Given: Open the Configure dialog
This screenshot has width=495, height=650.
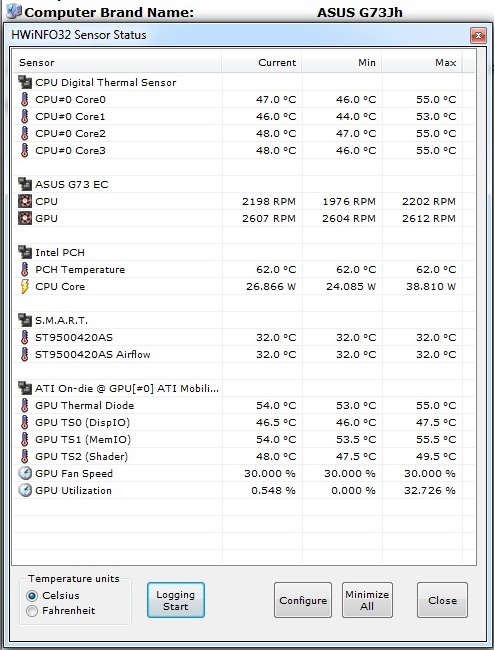Looking at the screenshot, I should pos(303,600).
